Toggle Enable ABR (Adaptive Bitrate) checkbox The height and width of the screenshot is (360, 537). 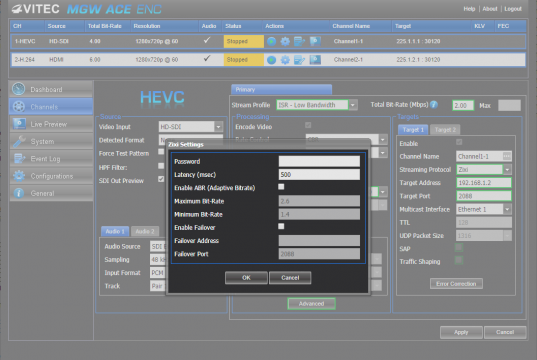281,187
